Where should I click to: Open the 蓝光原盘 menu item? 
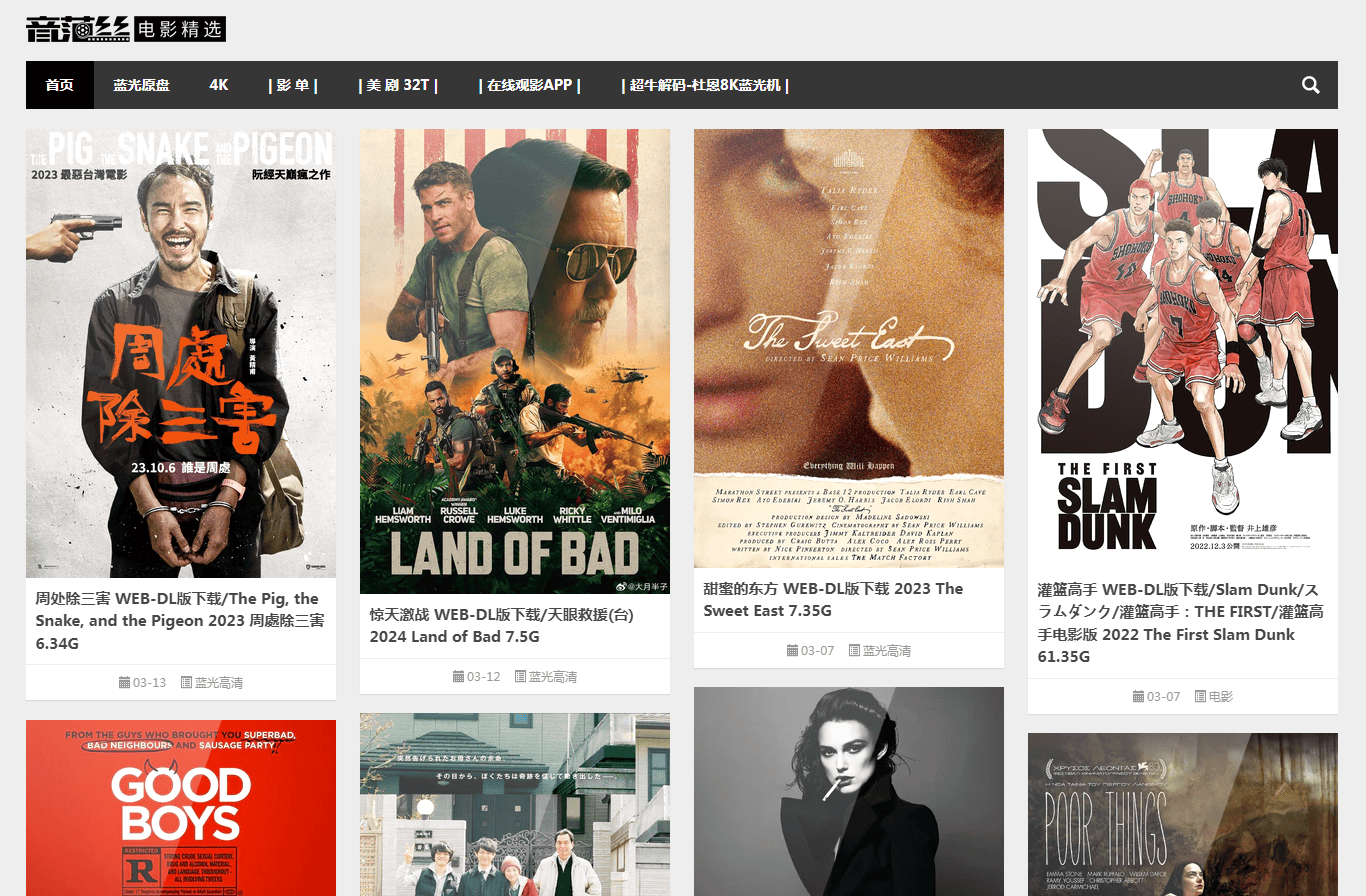pyautogui.click(x=141, y=85)
